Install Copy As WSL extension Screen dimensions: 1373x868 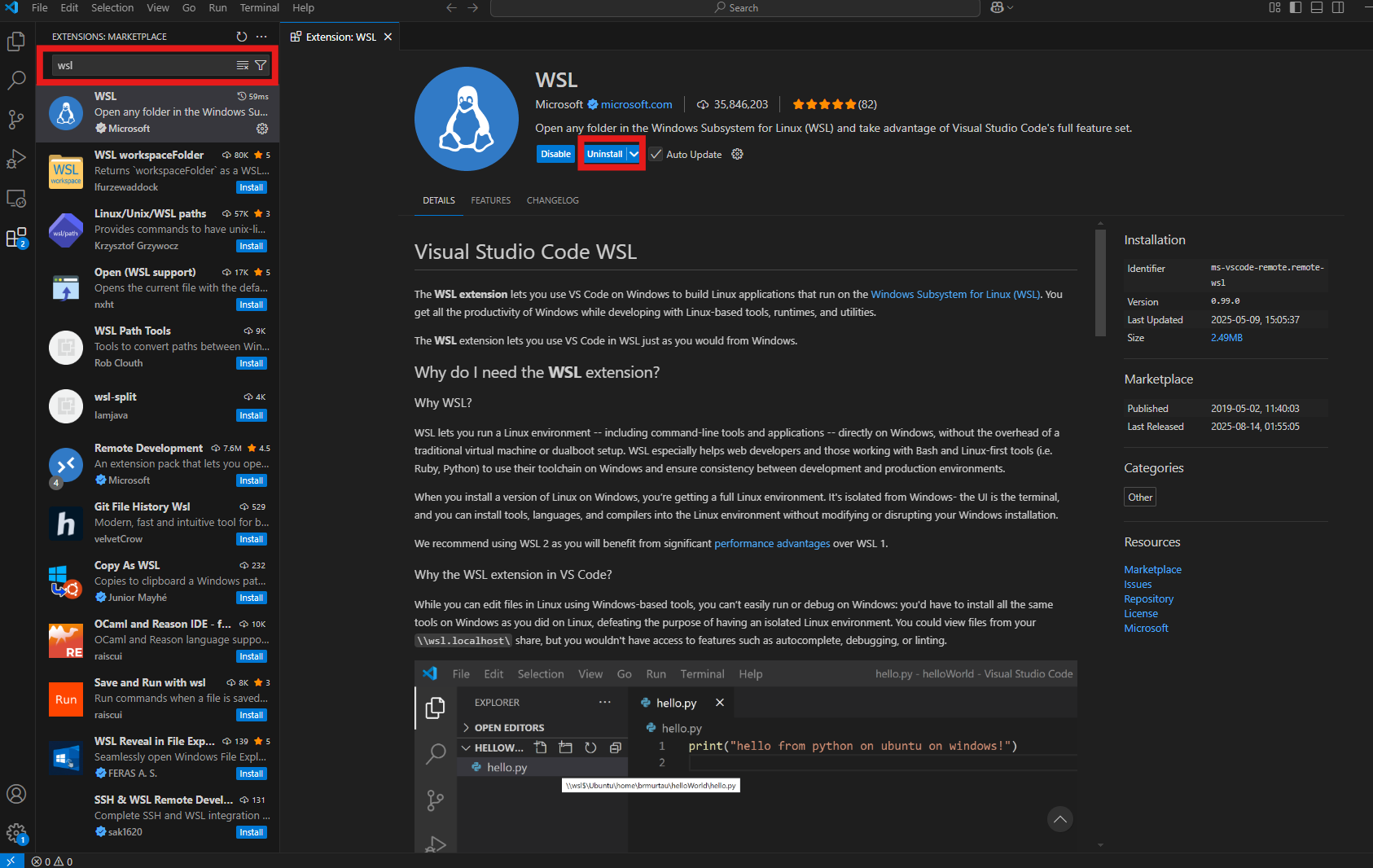tap(252, 598)
